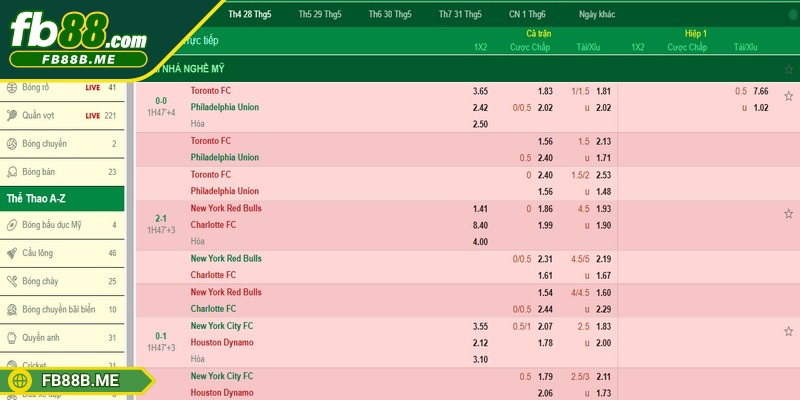Open the Bóng bầu dục Mỹ category
The height and width of the screenshot is (400, 800).
62,225
